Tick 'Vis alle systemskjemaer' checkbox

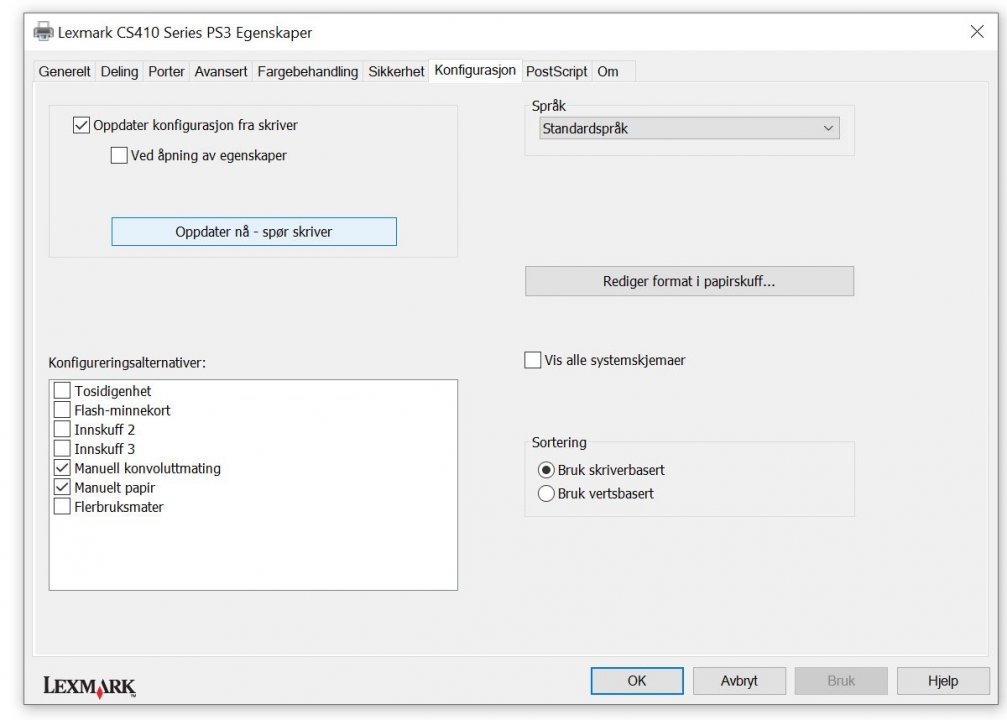(x=533, y=360)
